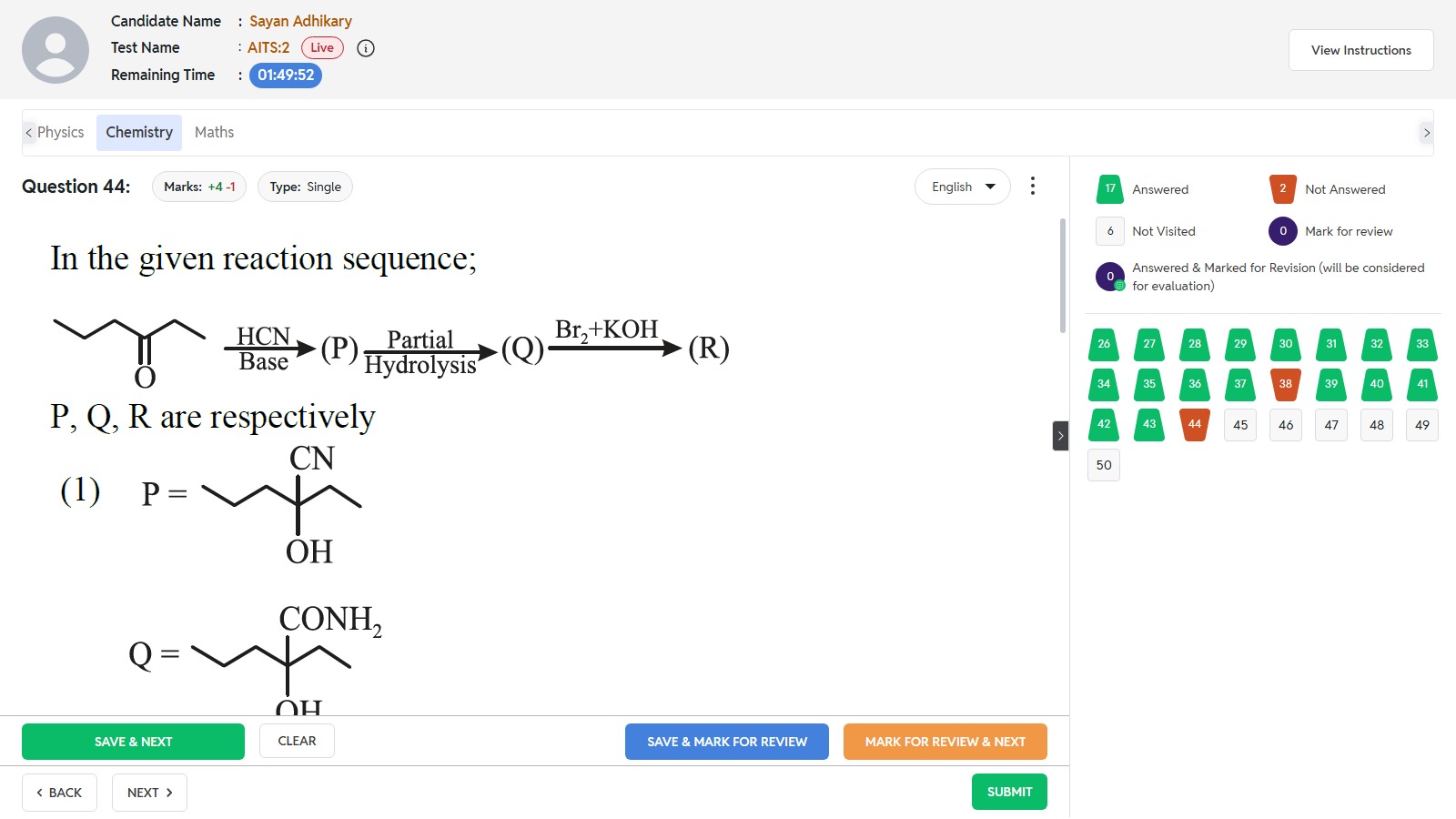Jump to question 37
The image size is (1456, 819).
(x=1240, y=384)
